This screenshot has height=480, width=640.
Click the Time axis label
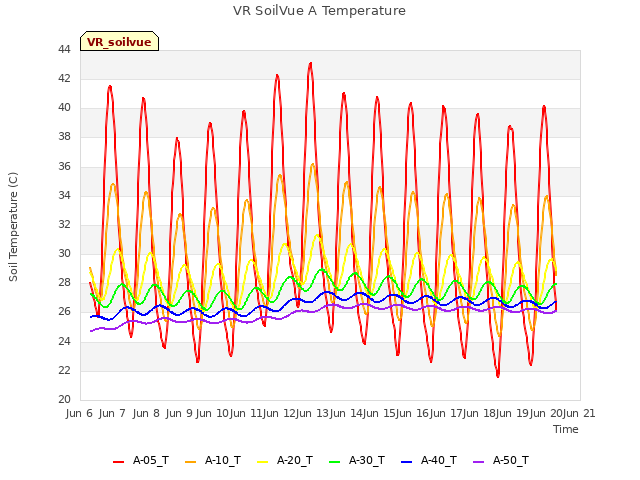[x=566, y=429]
